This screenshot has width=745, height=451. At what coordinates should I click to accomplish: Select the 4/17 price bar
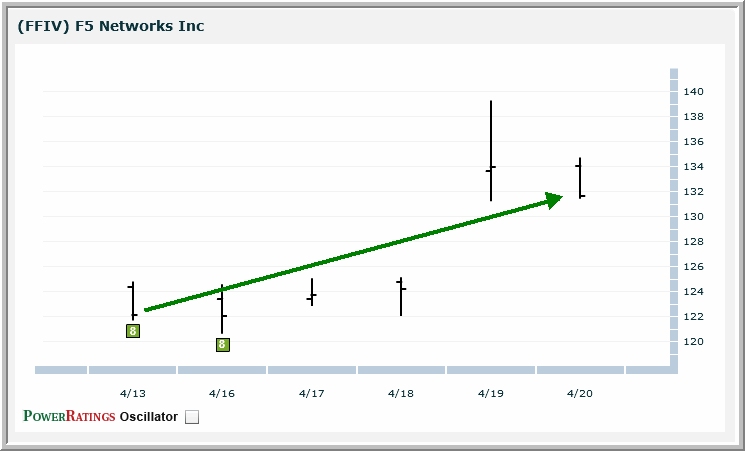pyautogui.click(x=312, y=292)
